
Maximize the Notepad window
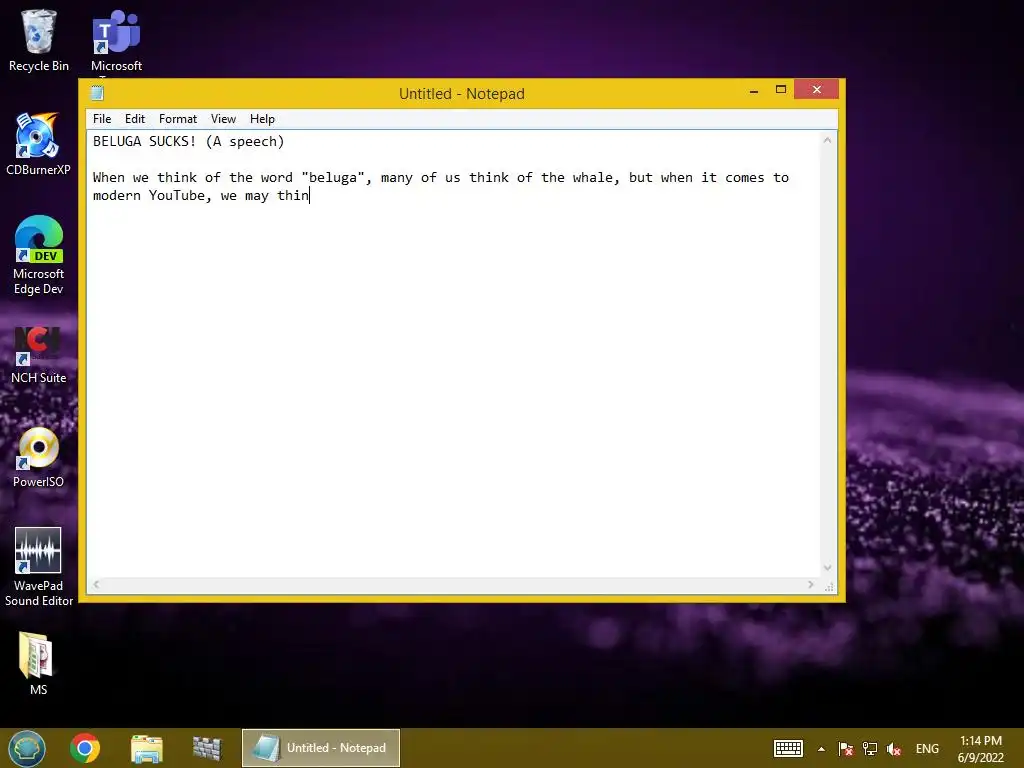(781, 90)
